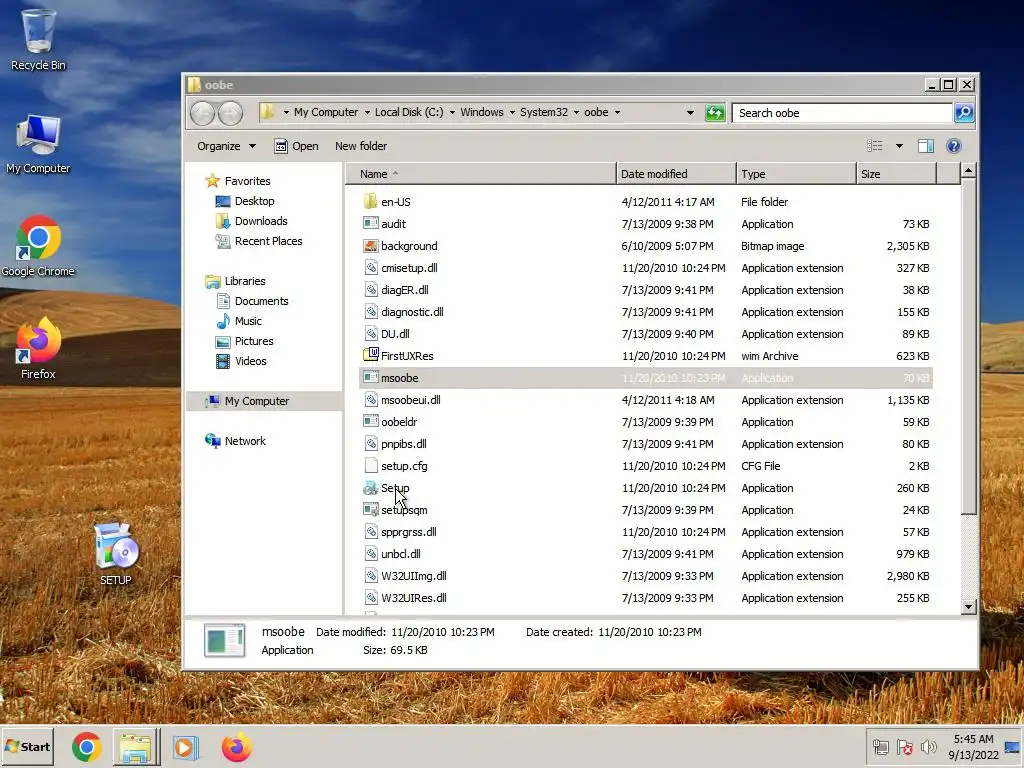Viewport: 1024px width, 768px height.
Task: Select the SETUP desktop icon
Action: (116, 554)
